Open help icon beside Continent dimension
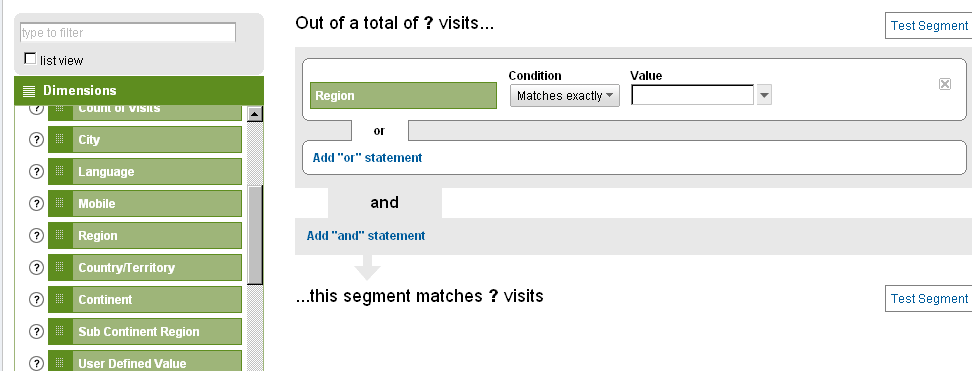Image resolution: width=972 pixels, height=371 pixels. [x=37, y=299]
